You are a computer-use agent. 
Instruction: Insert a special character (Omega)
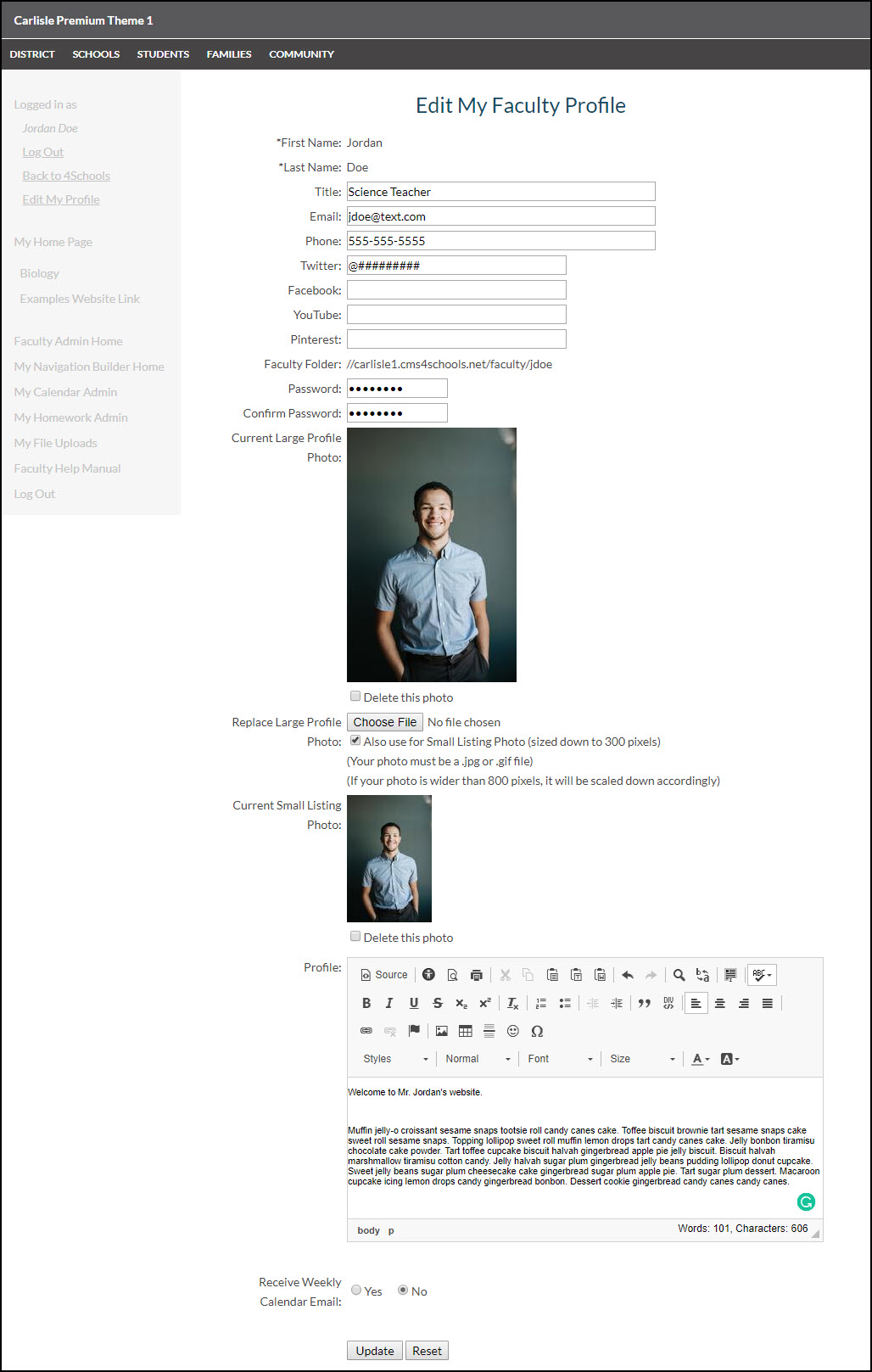[537, 1031]
